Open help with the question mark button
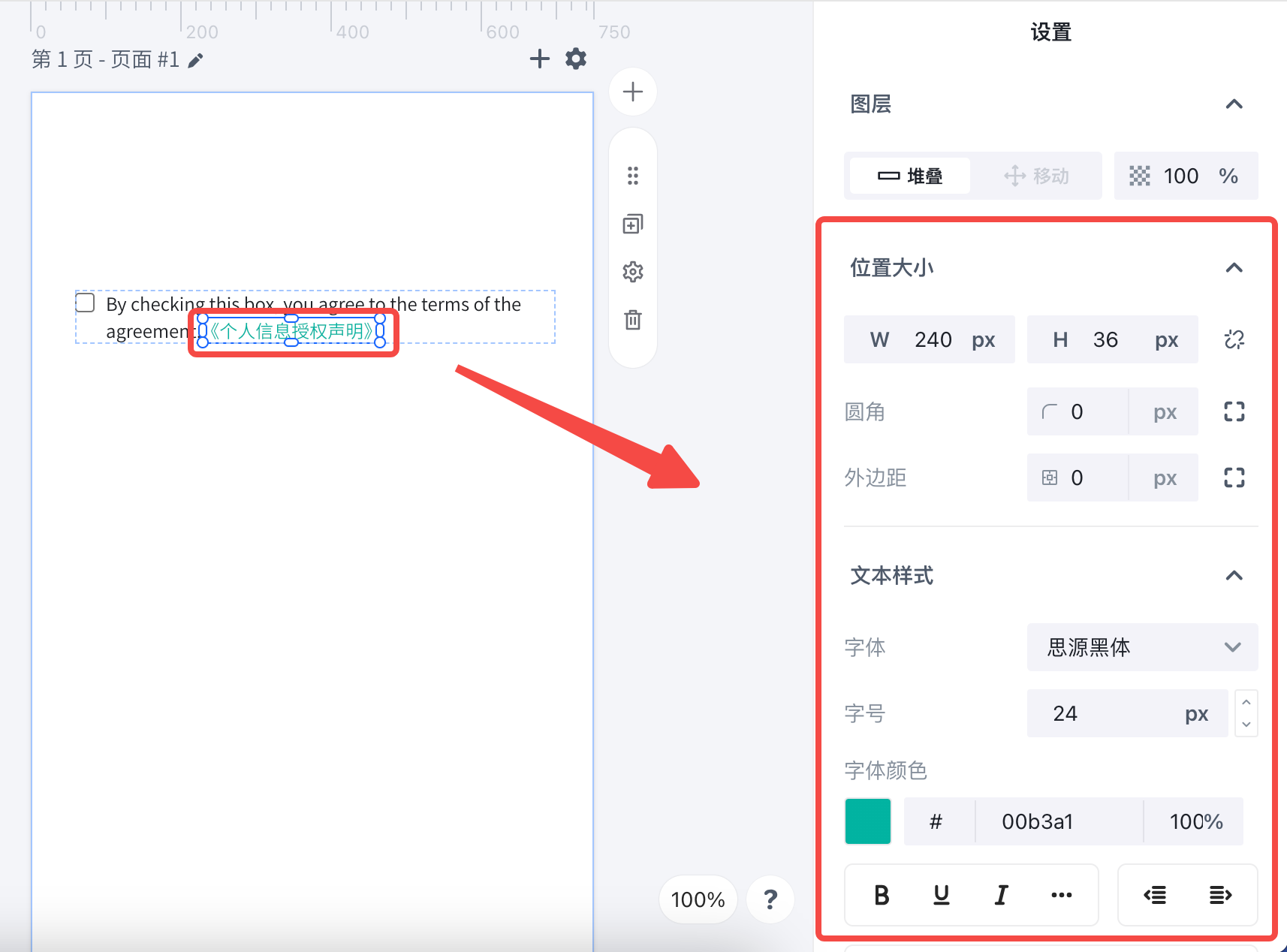This screenshot has width=1287, height=952. click(770, 899)
